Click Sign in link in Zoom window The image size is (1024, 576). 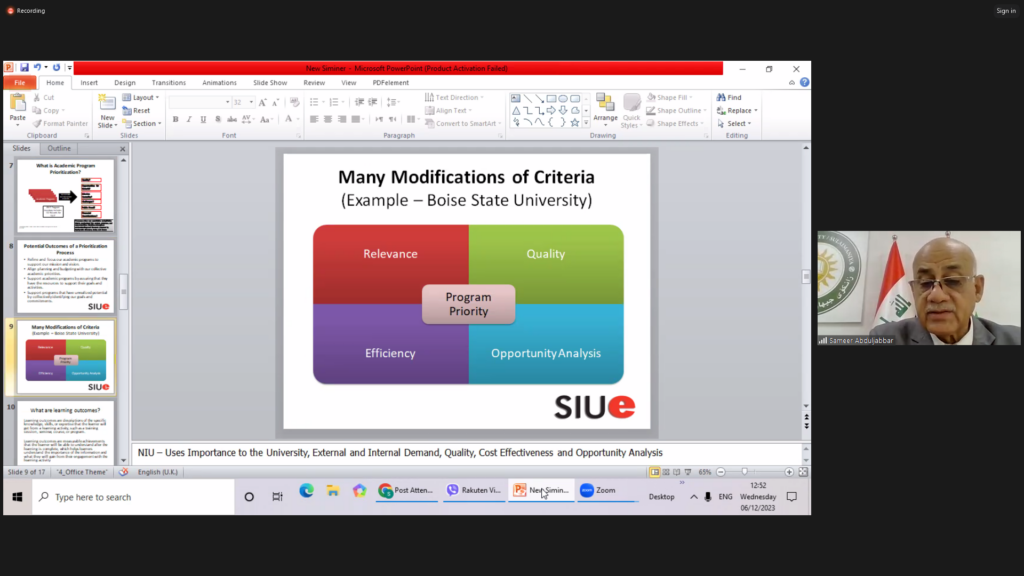[x=1006, y=10]
